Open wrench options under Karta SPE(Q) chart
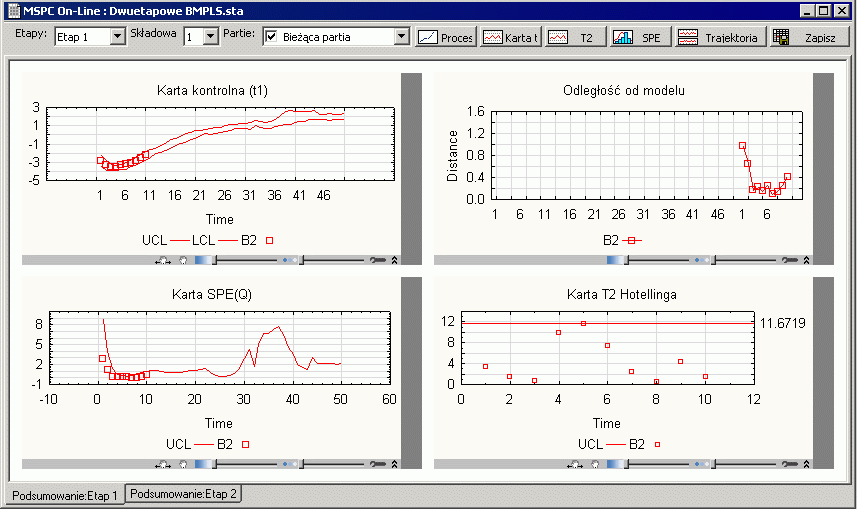Screen dimensions: 857x509 click(378, 464)
